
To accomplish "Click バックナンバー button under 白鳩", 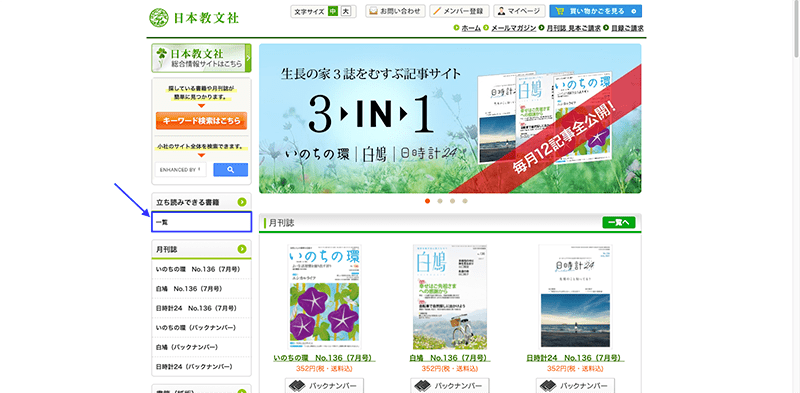I will click(450, 386).
